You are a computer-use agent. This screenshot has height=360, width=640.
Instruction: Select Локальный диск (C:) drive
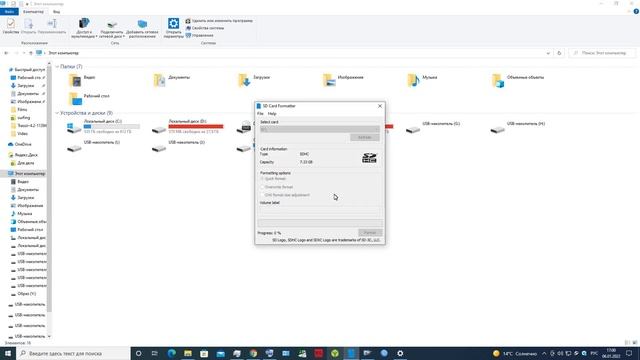coord(104,127)
